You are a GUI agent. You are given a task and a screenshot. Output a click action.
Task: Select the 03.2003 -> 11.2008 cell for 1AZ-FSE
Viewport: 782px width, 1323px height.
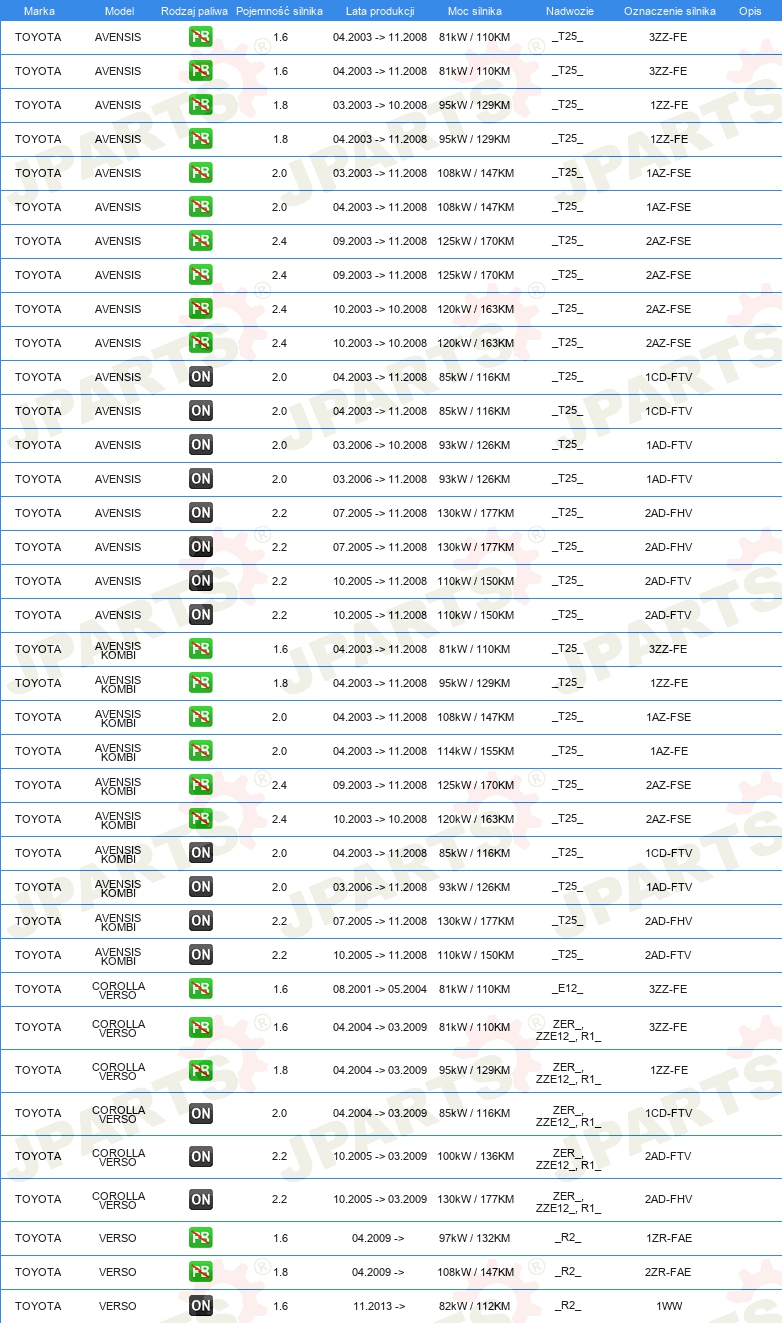[x=380, y=173]
